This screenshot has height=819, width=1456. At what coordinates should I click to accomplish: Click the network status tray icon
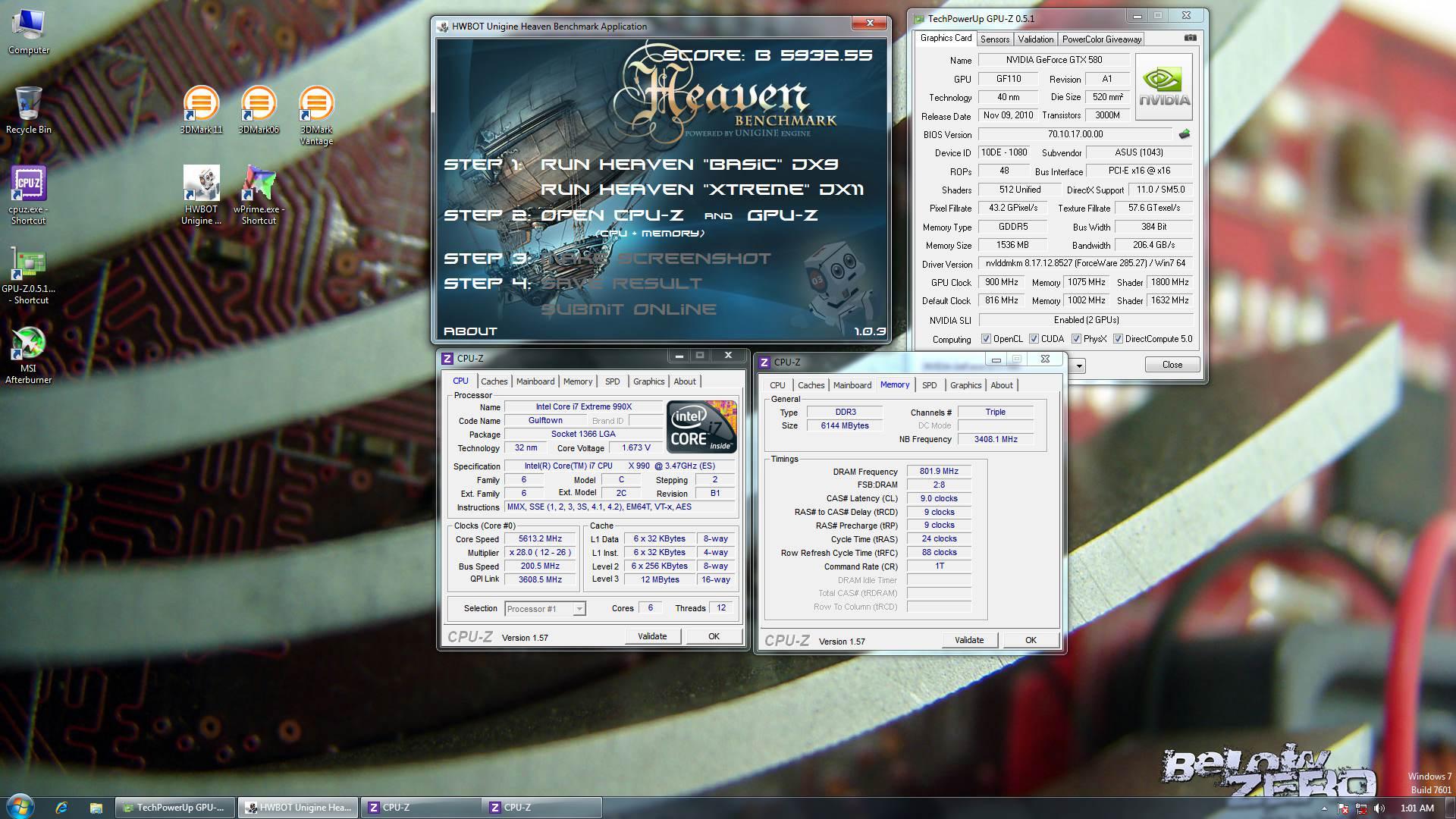pos(1361,808)
